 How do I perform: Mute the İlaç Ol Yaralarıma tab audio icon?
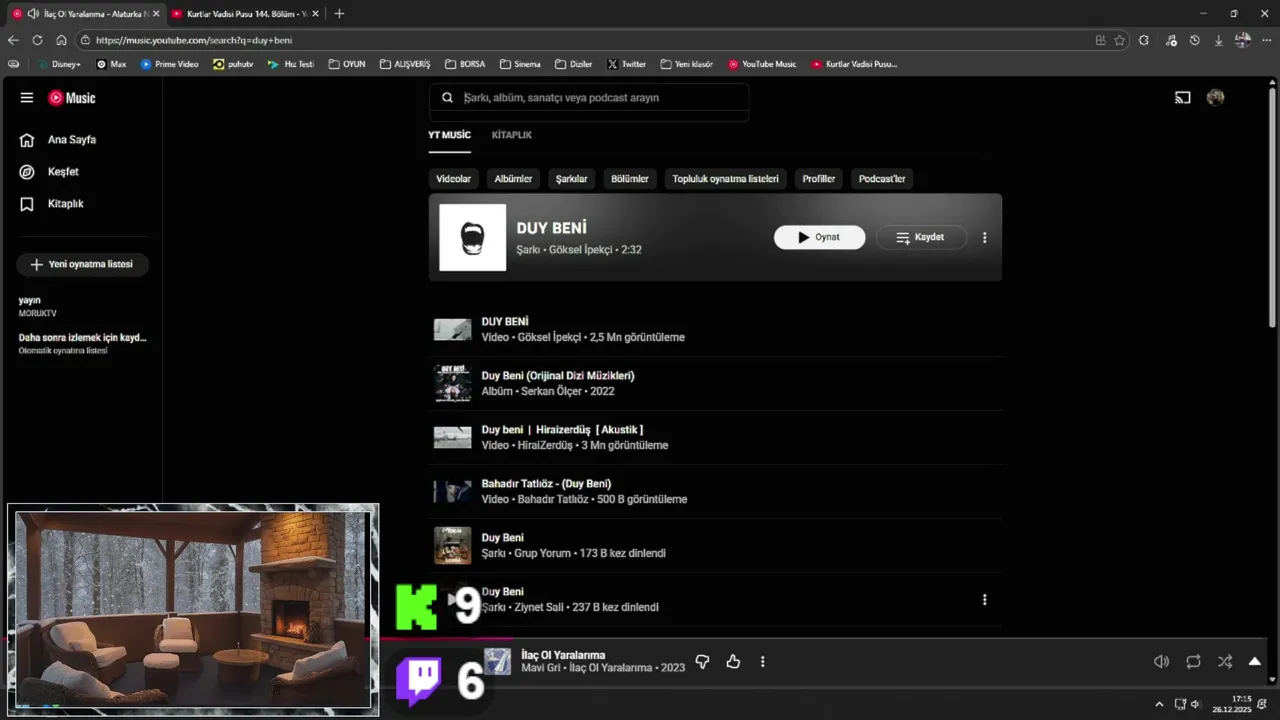pyautogui.click(x=34, y=14)
